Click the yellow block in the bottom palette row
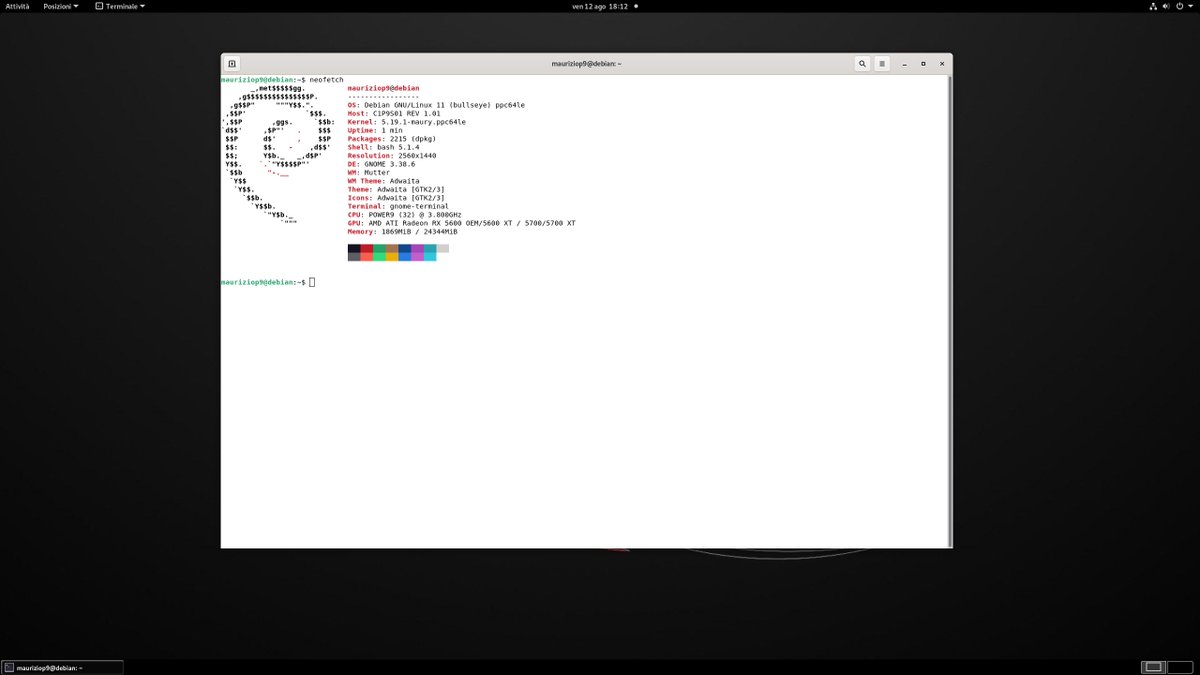Screen dimensions: 1200x675 point(392,257)
